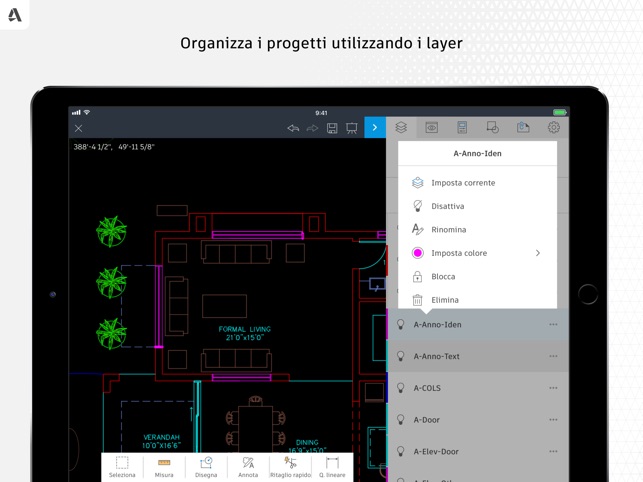Screen dimensions: 643x482
Task: Toggle lightbulb visibility for A-Door
Action: coord(401,420)
